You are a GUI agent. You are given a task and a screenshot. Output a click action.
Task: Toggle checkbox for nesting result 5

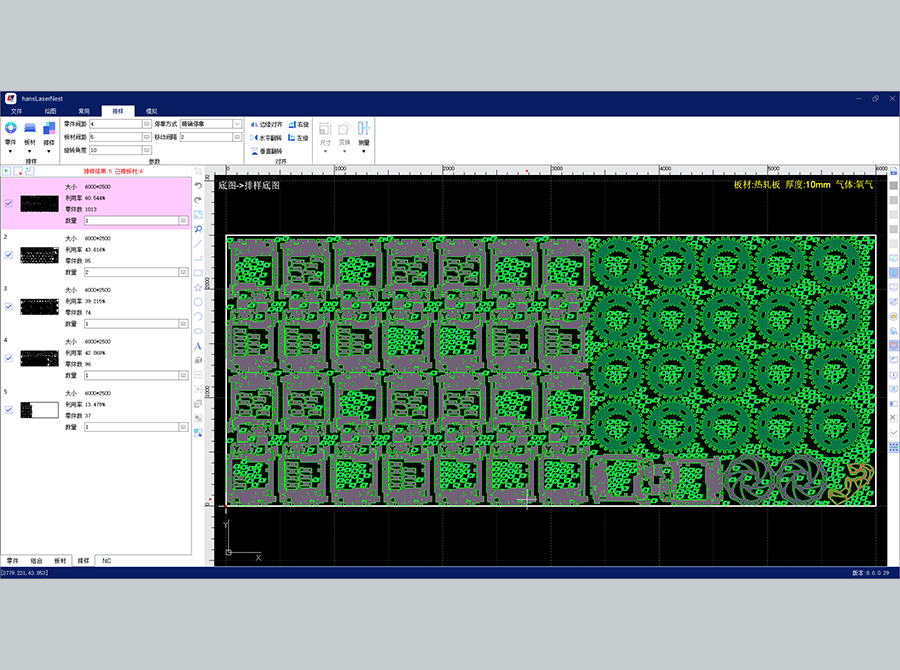pyautogui.click(x=9, y=410)
